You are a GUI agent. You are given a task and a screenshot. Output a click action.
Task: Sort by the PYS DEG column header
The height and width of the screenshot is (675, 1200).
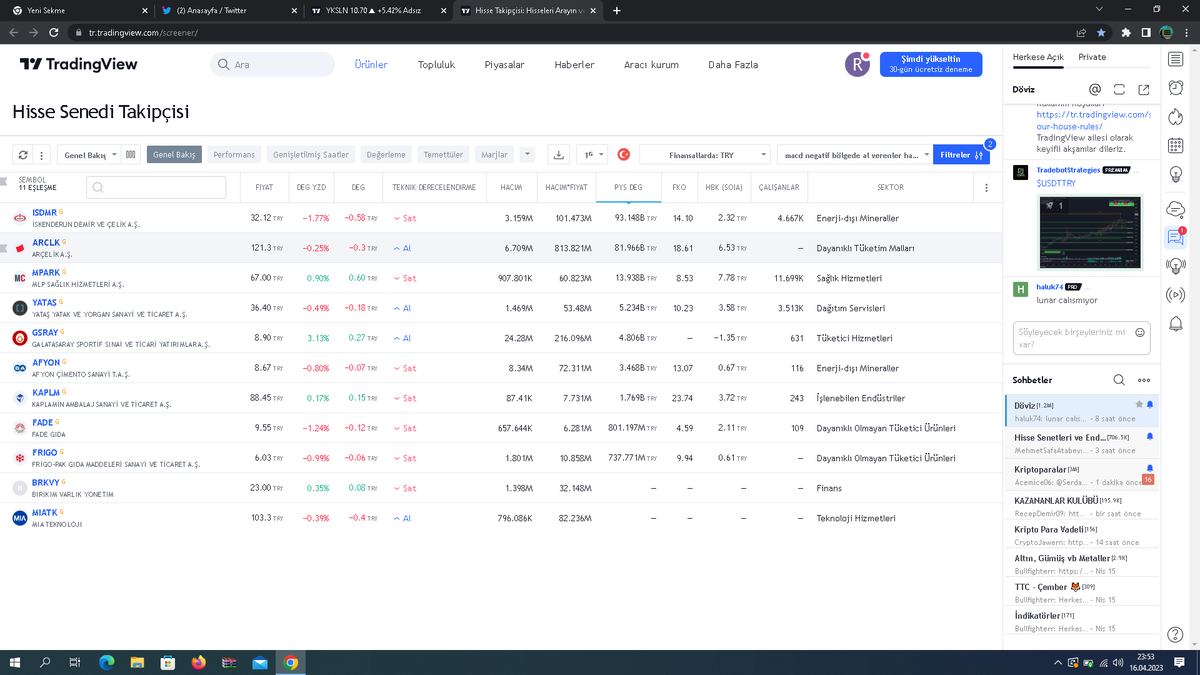(x=628, y=188)
